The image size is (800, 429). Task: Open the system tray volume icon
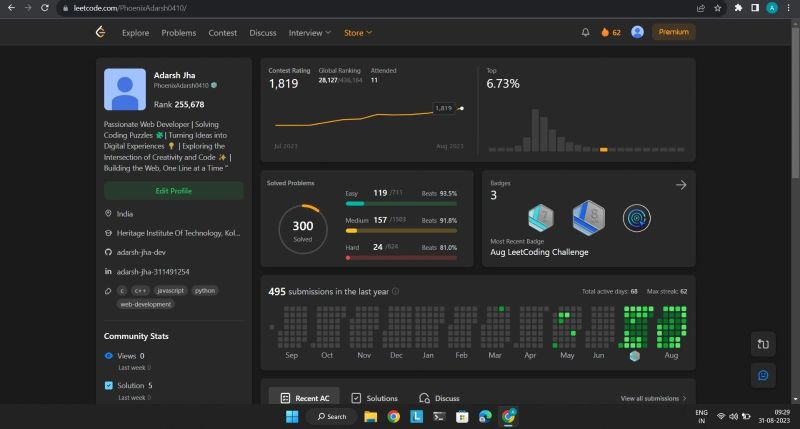[733, 416]
